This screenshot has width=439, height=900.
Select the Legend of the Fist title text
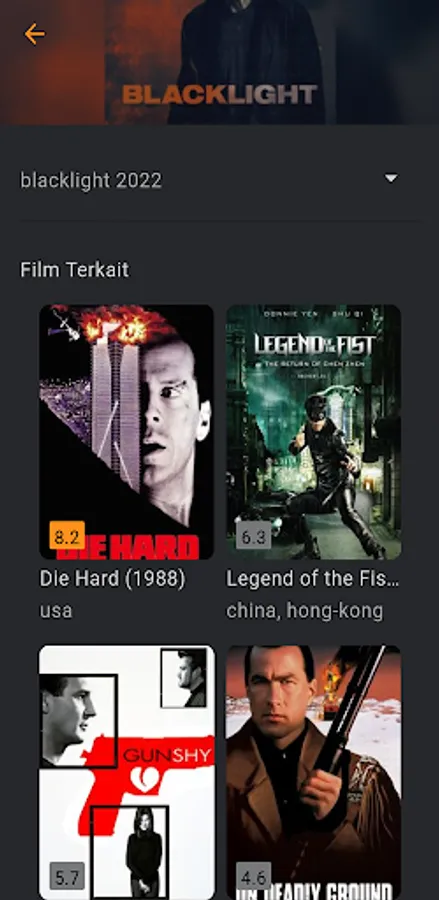[312, 579]
